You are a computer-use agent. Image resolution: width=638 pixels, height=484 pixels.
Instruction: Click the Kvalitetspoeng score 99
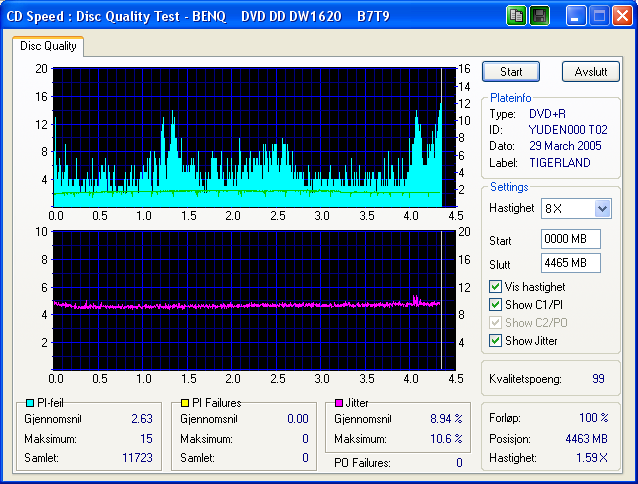point(598,379)
